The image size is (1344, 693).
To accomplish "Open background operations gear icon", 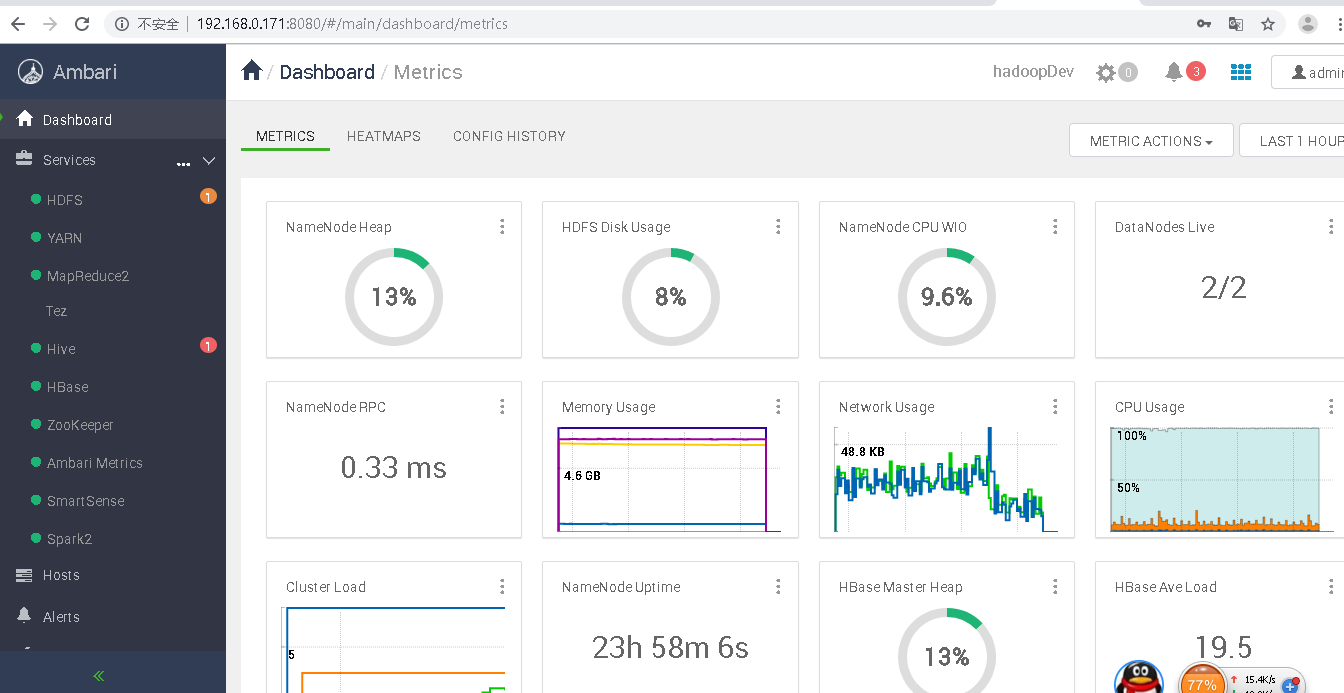I will 1105,72.
